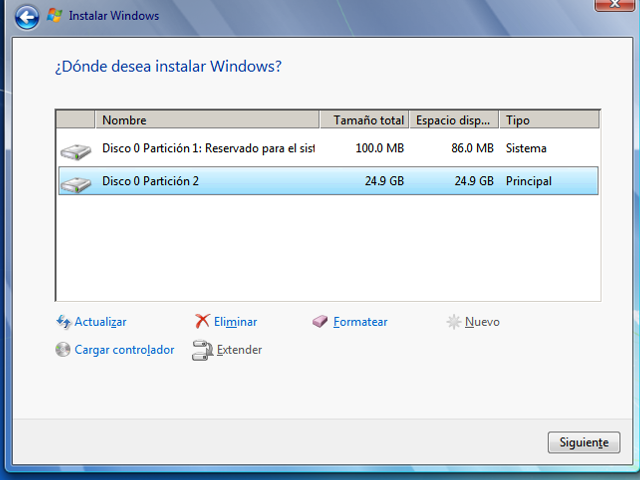Click the Eliminar link text
Screen dimensions: 640x480
pyautogui.click(x=236, y=322)
